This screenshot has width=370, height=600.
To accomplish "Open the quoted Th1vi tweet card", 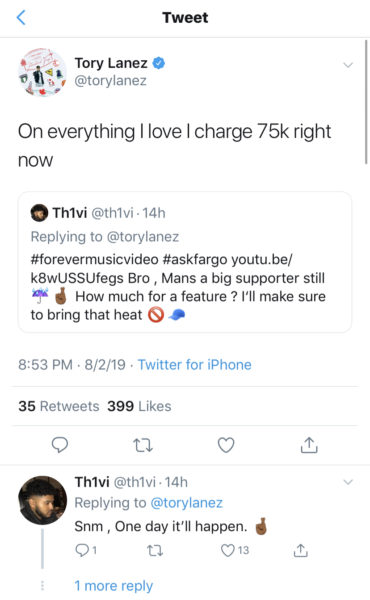I will click(x=185, y=262).
